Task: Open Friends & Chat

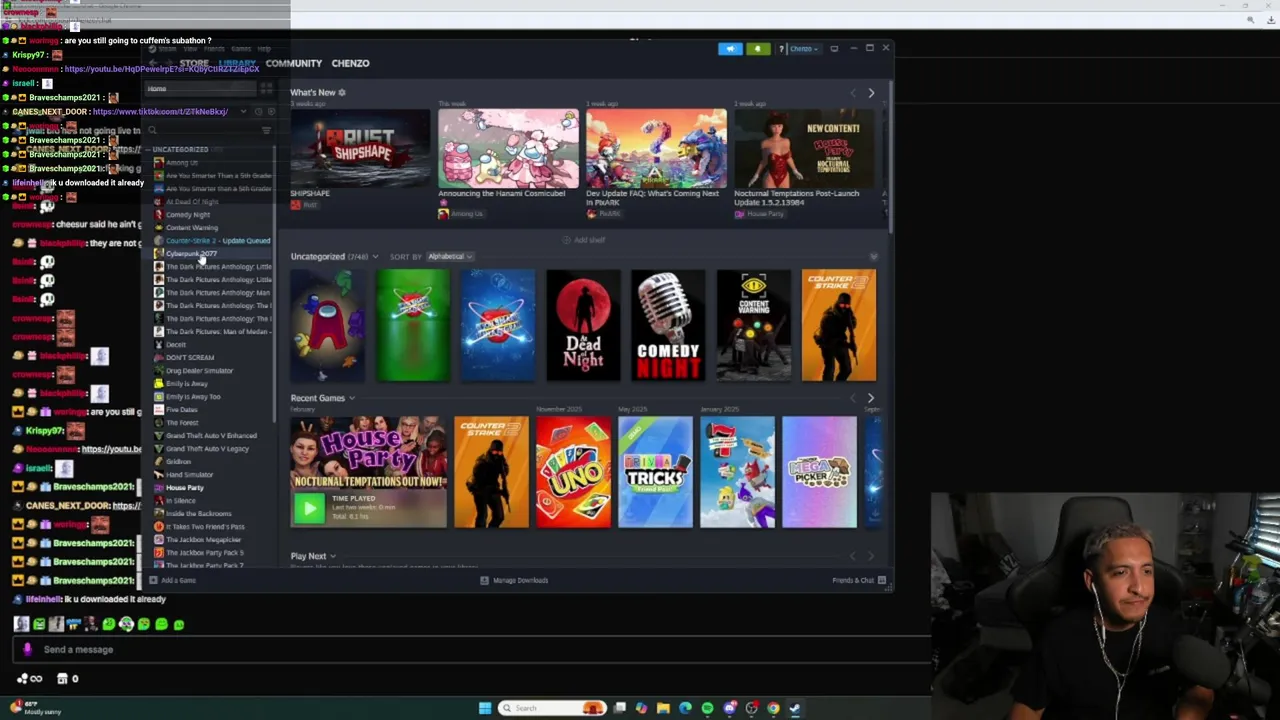Action: click(858, 581)
